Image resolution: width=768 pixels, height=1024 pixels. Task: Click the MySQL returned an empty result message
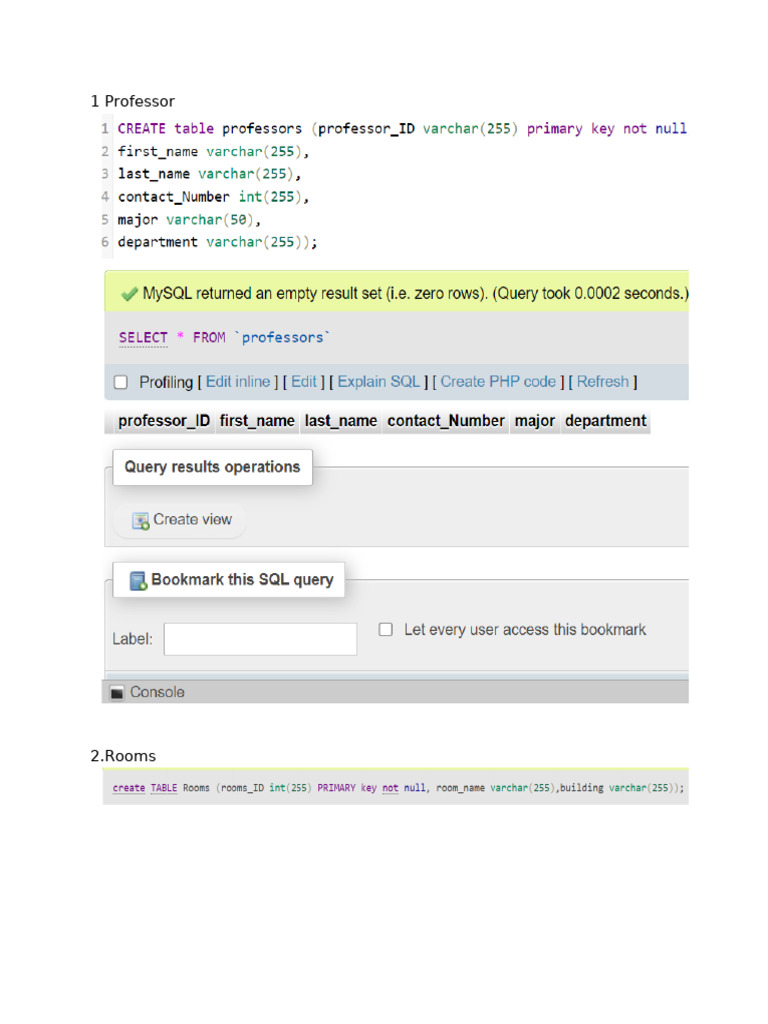coord(416,294)
